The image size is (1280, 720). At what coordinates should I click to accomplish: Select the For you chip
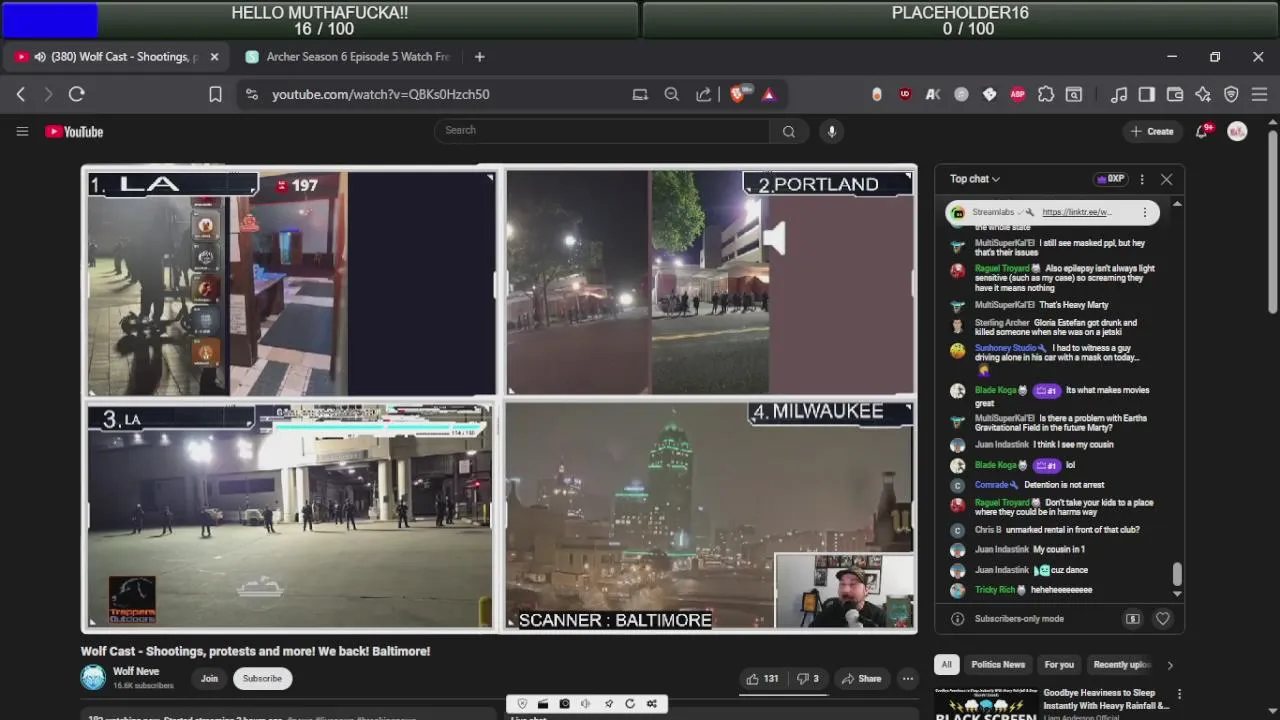[1059, 665]
